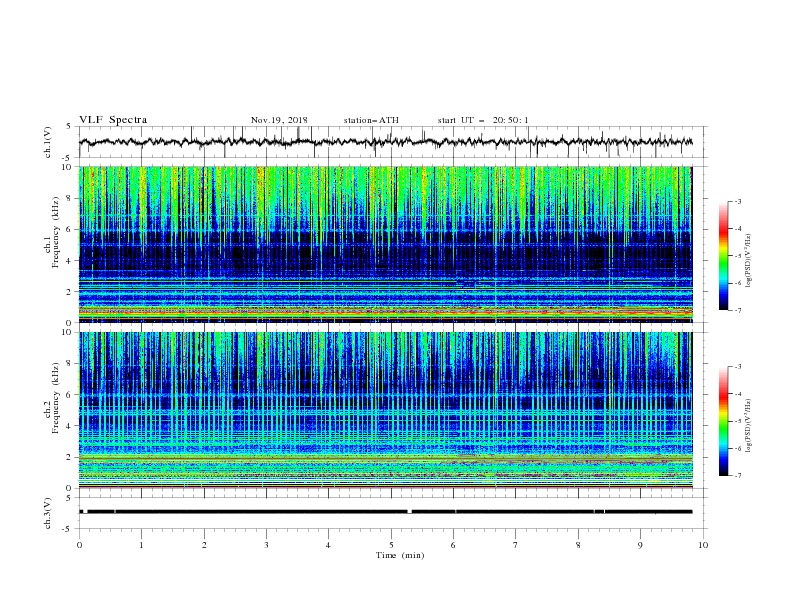The height and width of the screenshot is (612, 792).
Task: Click the lower colorbar's log(PSD) label
Action: pos(749,425)
